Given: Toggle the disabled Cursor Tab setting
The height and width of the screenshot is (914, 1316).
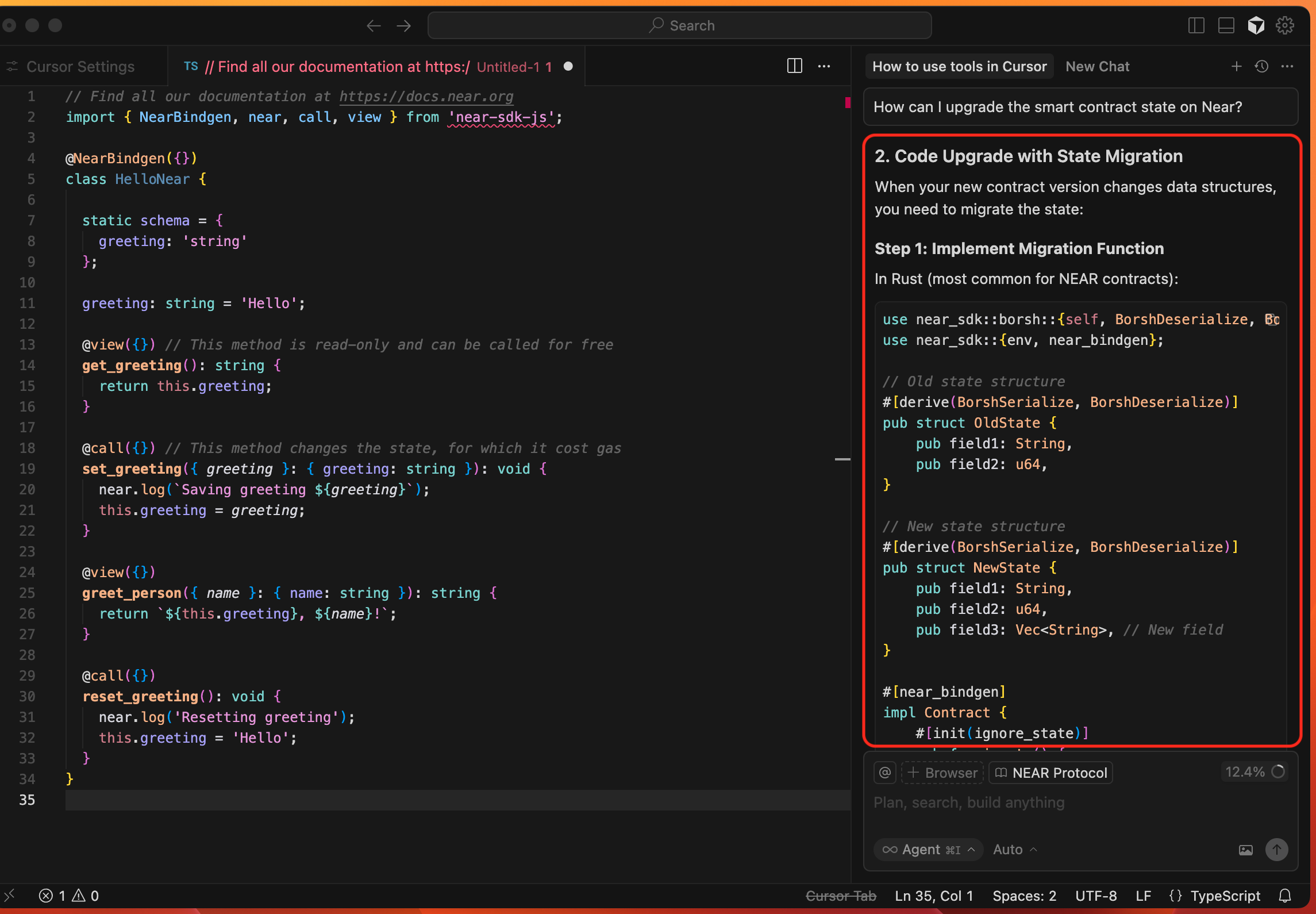Looking at the screenshot, I should pos(841,896).
